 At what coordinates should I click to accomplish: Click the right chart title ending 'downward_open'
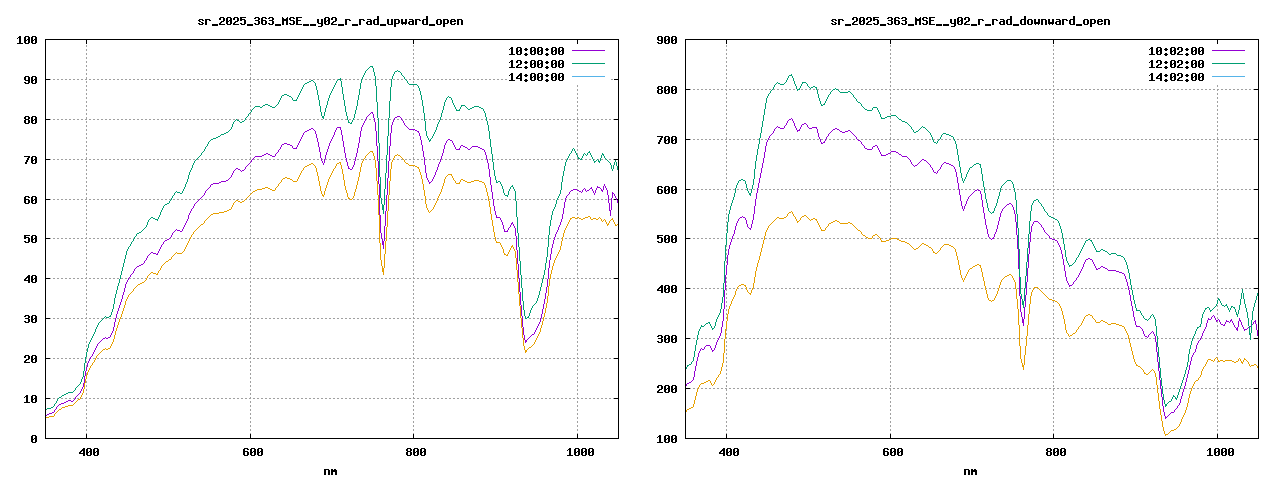pyautogui.click(x=970, y=21)
